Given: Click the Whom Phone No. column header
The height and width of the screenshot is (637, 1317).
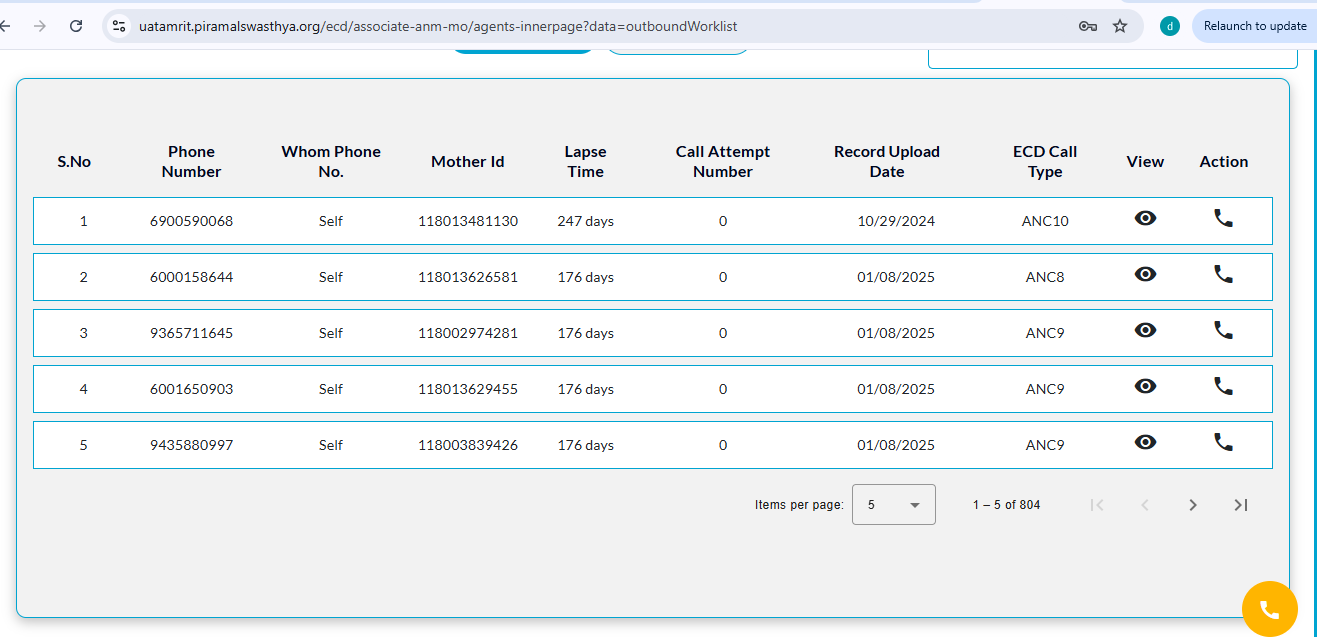Looking at the screenshot, I should point(331,162).
